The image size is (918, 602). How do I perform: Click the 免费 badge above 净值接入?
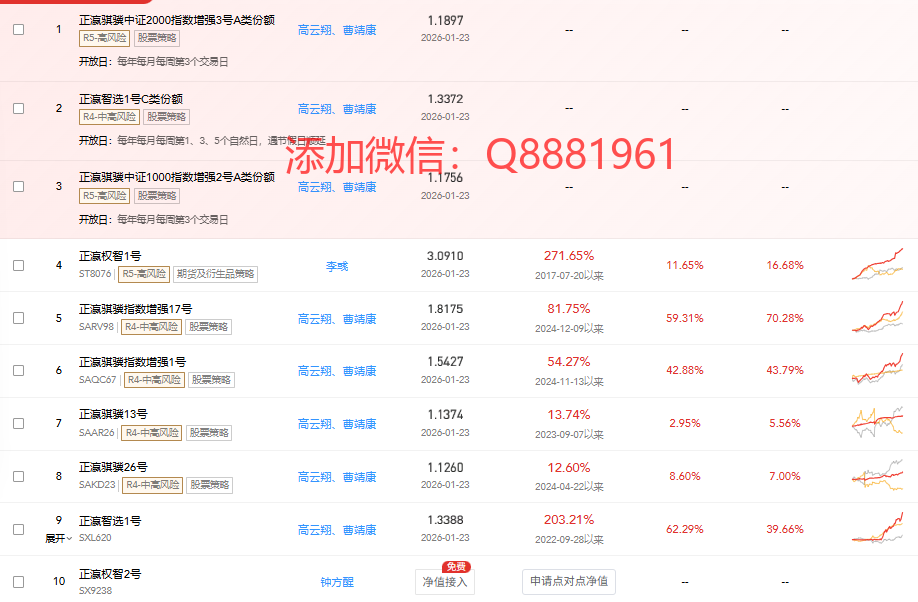(455, 566)
